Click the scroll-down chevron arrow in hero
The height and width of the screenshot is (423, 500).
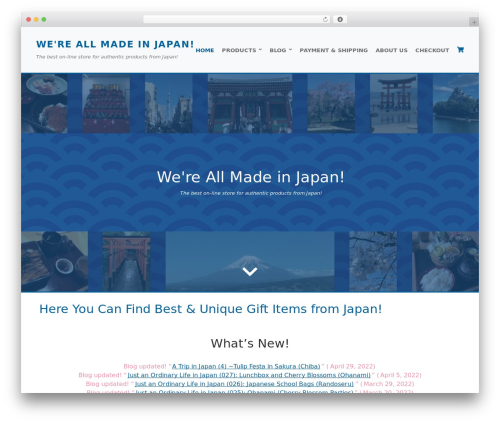[x=250, y=271]
